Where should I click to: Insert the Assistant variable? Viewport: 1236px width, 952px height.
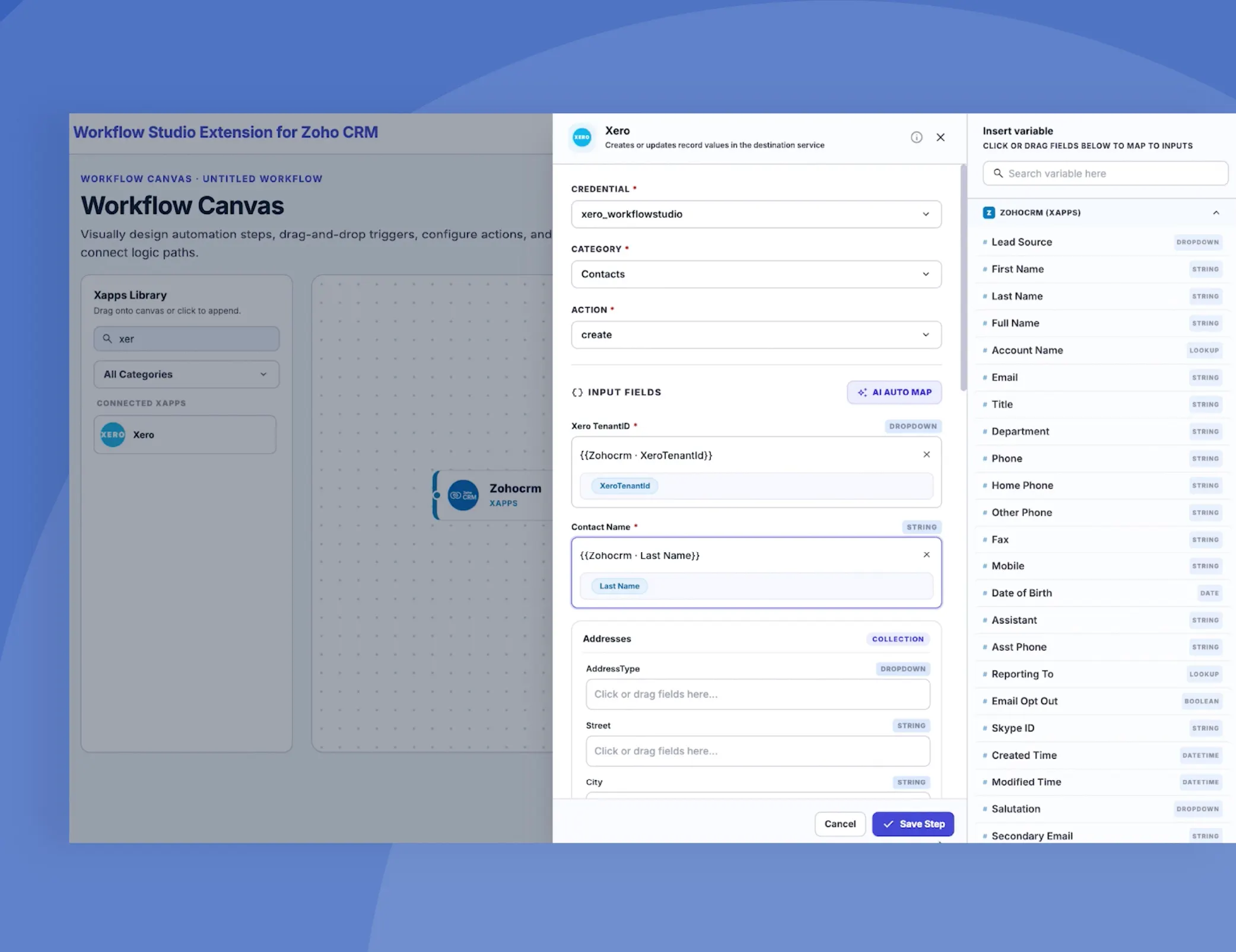pos(1102,620)
